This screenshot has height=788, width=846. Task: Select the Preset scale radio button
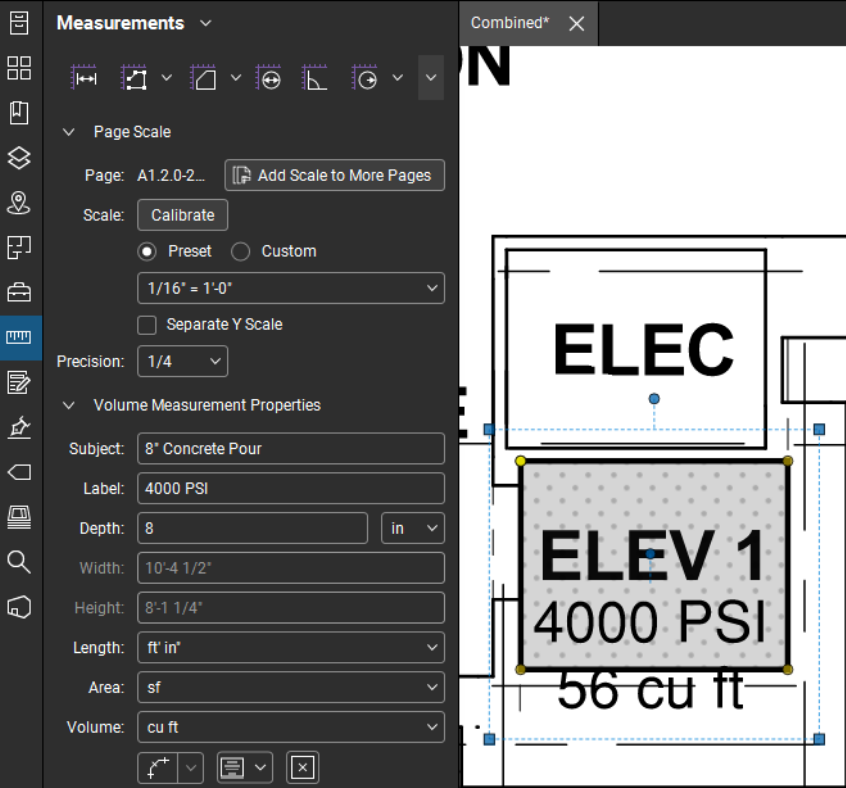coord(147,251)
